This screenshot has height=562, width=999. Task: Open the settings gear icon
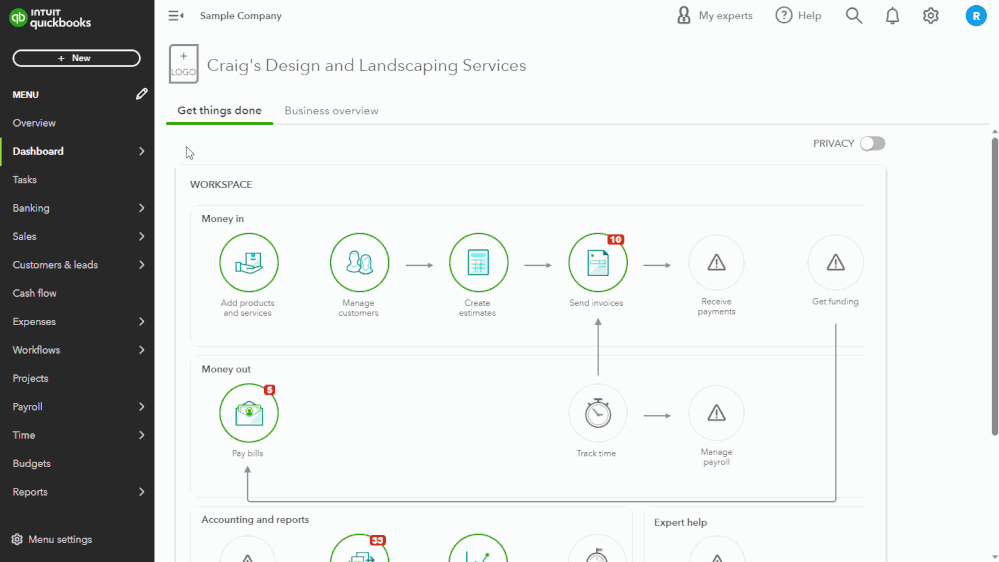[931, 15]
